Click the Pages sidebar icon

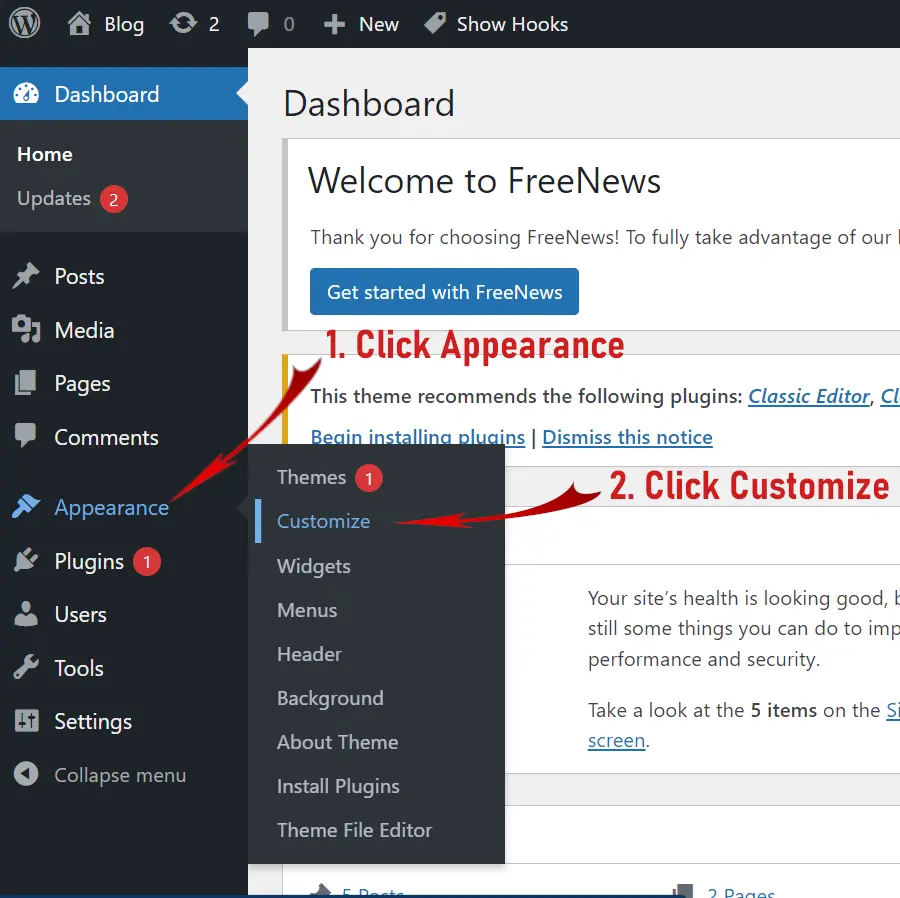point(26,383)
